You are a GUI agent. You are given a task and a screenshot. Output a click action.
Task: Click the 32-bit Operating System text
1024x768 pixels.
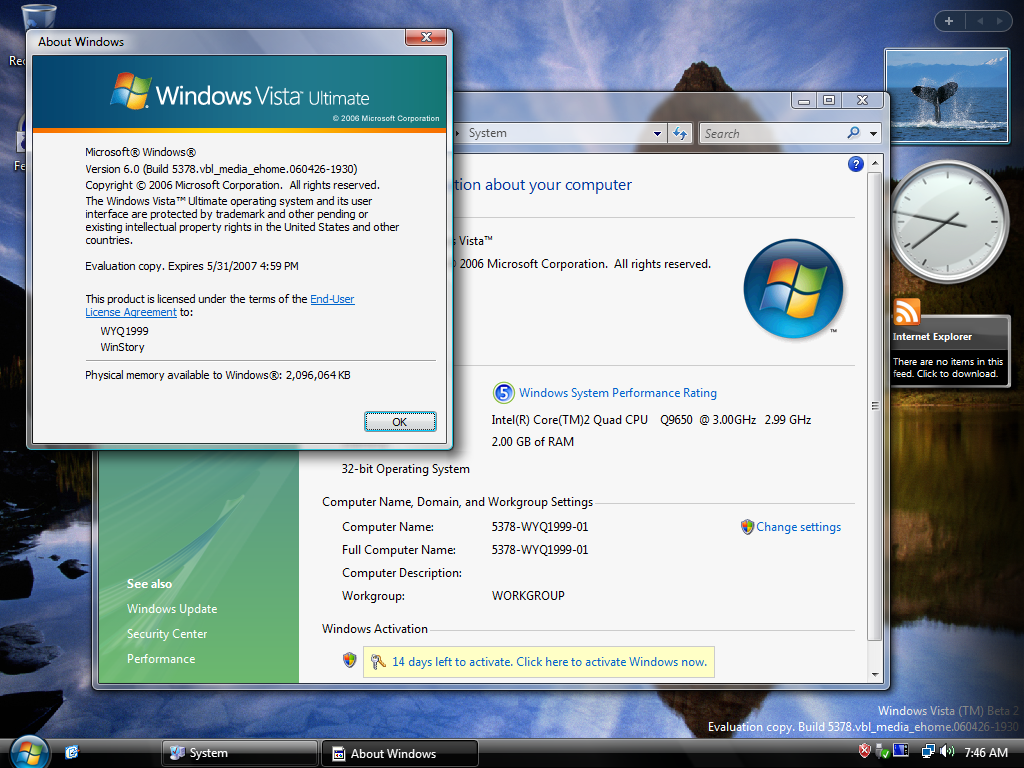coord(405,469)
